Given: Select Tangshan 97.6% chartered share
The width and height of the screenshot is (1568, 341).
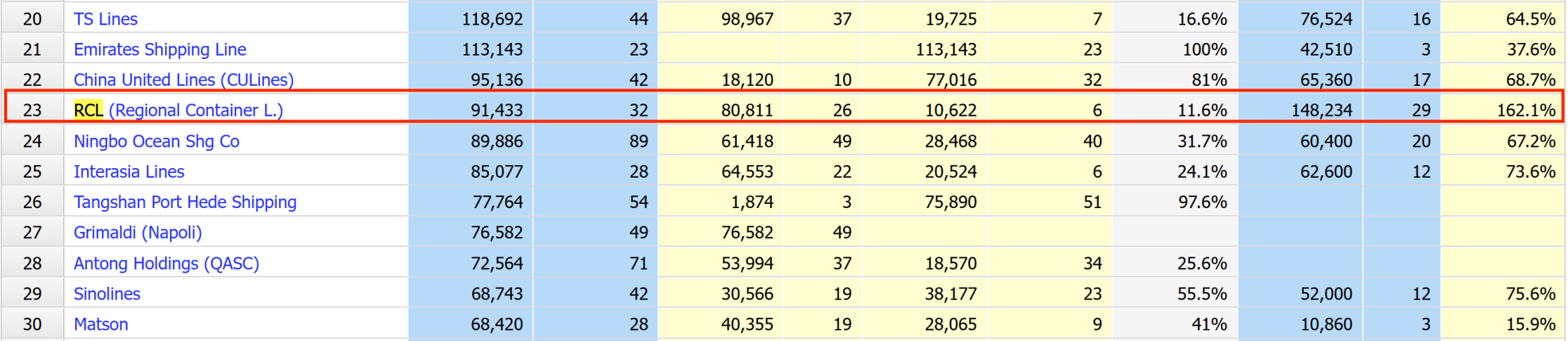Looking at the screenshot, I should [x=1175, y=201].
